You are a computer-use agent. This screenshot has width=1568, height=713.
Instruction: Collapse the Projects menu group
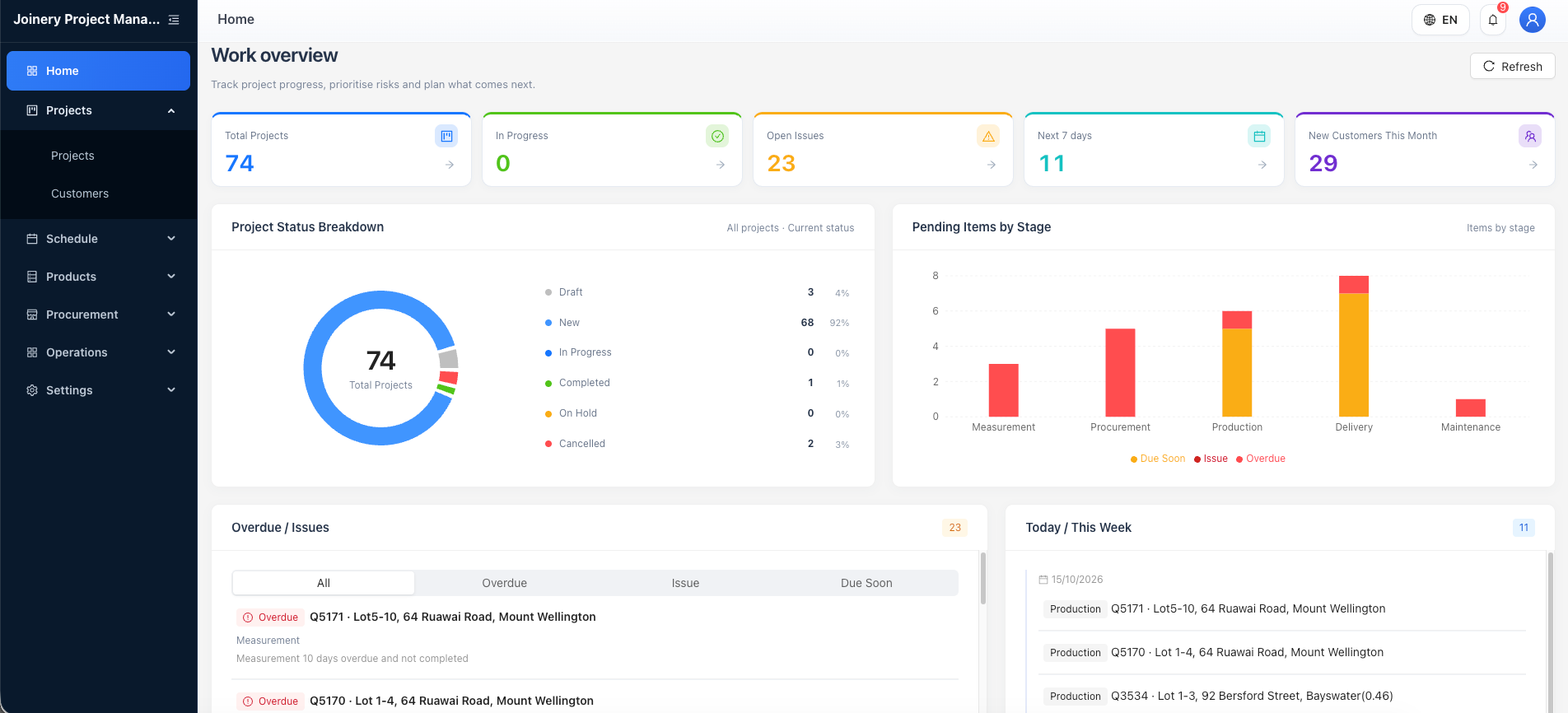(171, 110)
